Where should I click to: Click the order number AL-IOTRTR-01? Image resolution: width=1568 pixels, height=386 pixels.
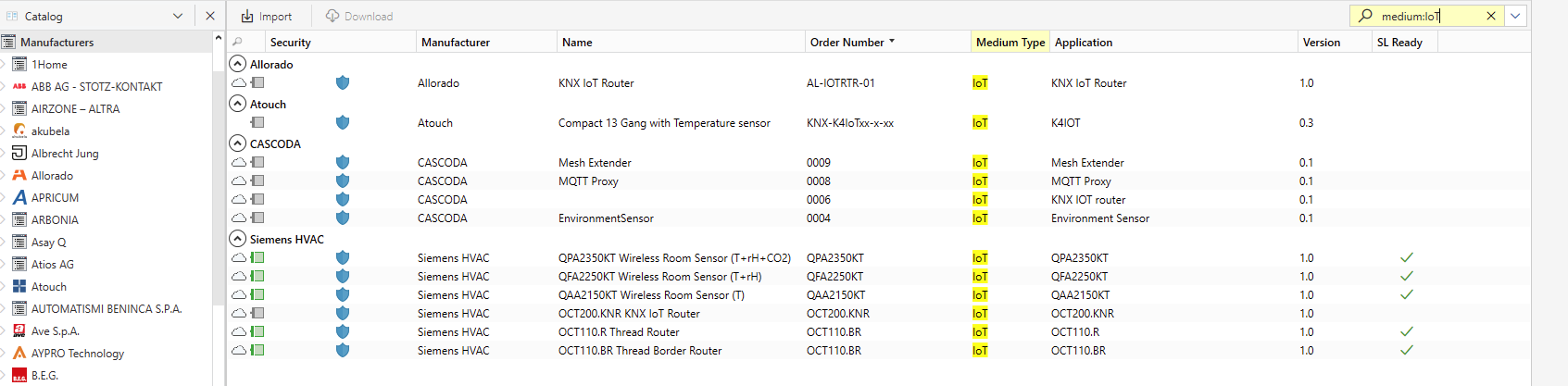[840, 82]
